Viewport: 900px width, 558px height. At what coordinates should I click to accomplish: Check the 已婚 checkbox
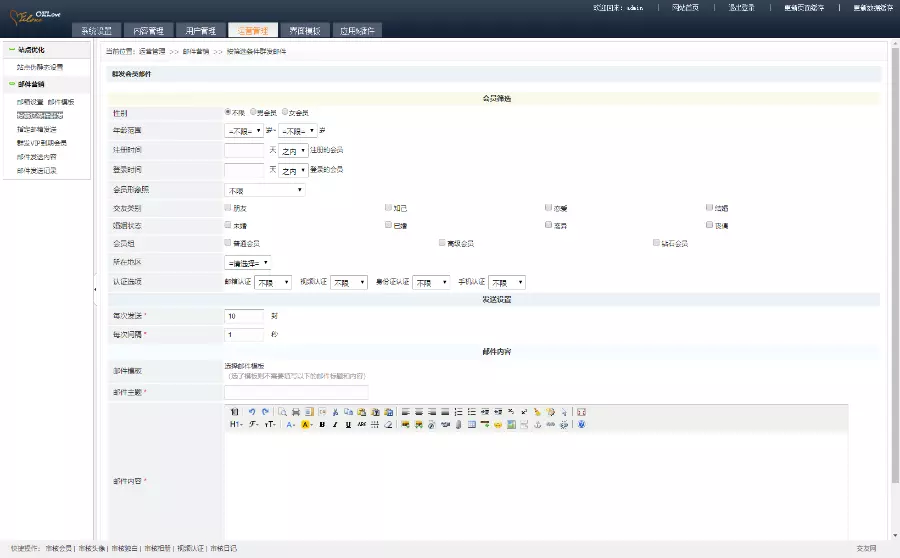389,225
